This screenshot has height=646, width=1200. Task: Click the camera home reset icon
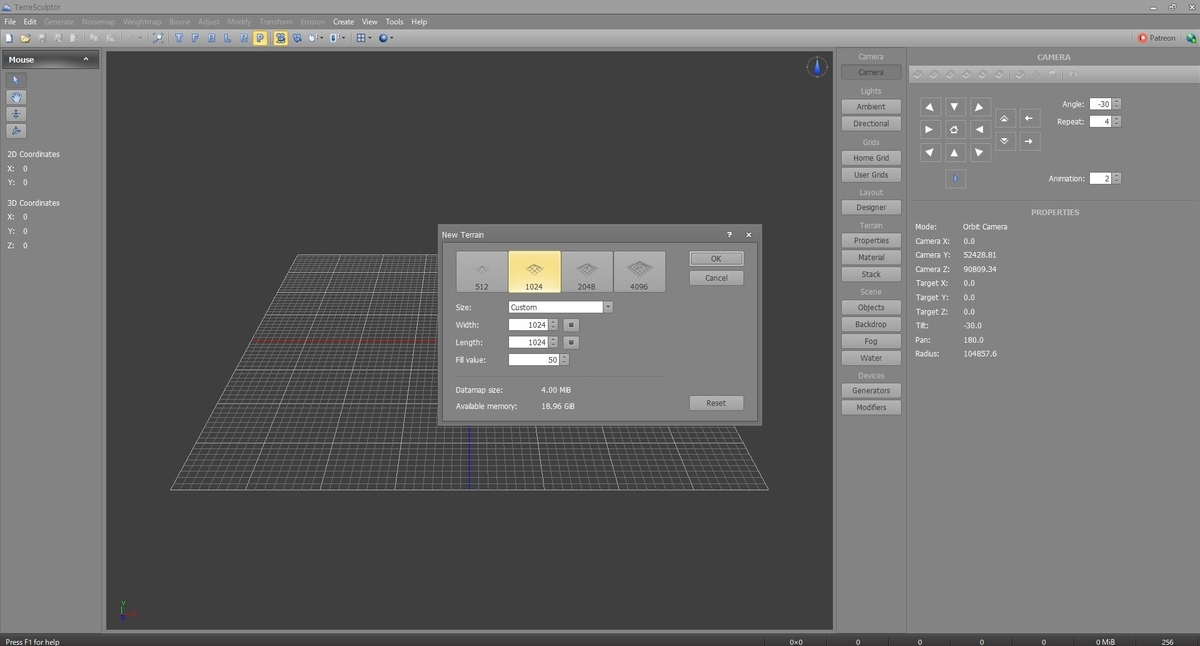coord(955,130)
